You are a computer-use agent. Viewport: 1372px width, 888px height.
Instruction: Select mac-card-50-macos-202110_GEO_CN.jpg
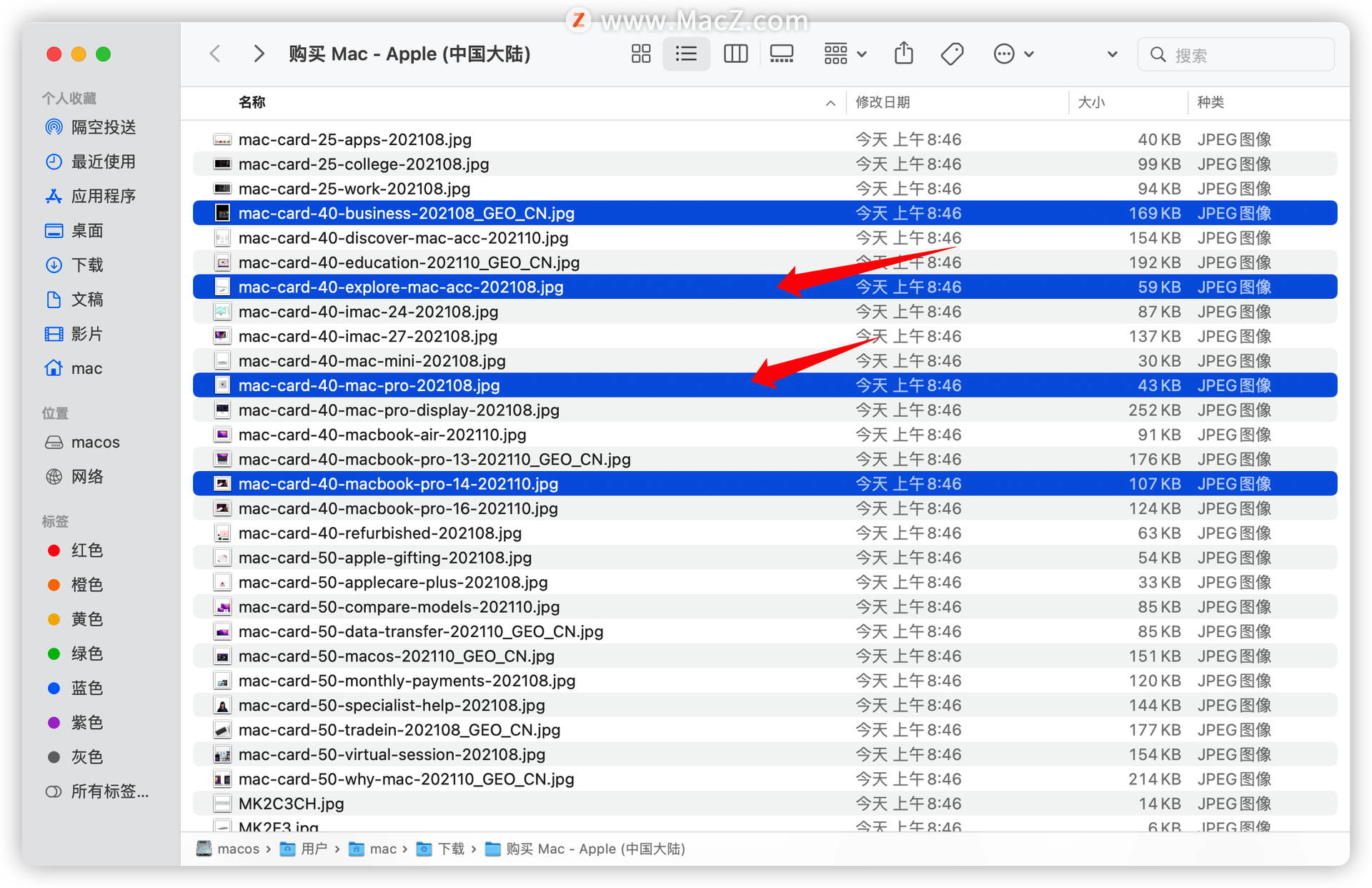tap(765, 656)
